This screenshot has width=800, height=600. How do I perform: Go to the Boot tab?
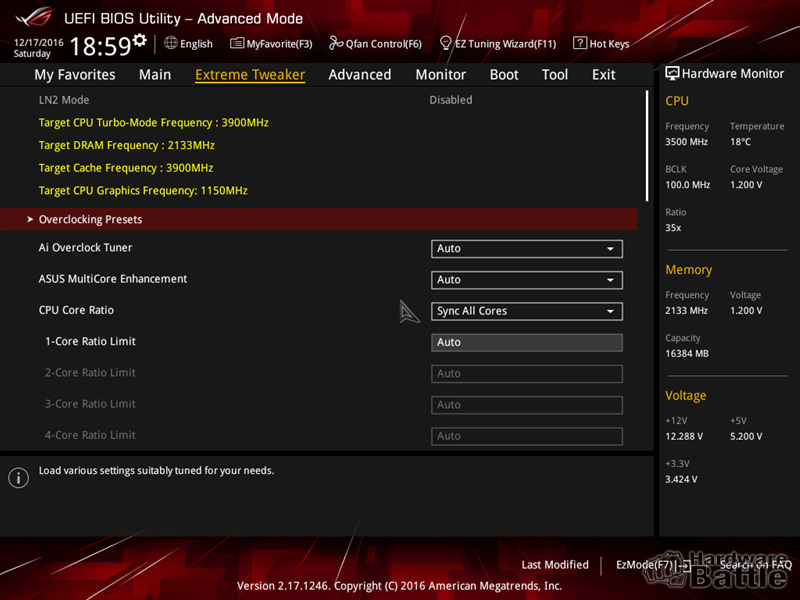(504, 74)
